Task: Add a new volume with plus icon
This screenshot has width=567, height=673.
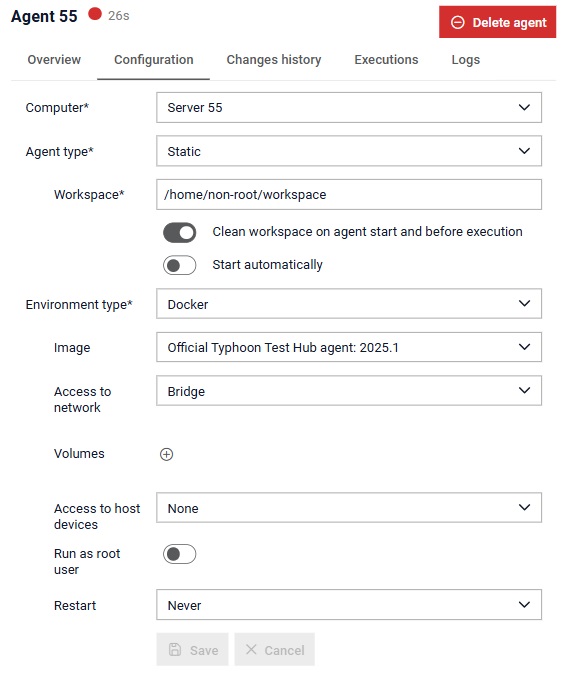Action: (167, 454)
